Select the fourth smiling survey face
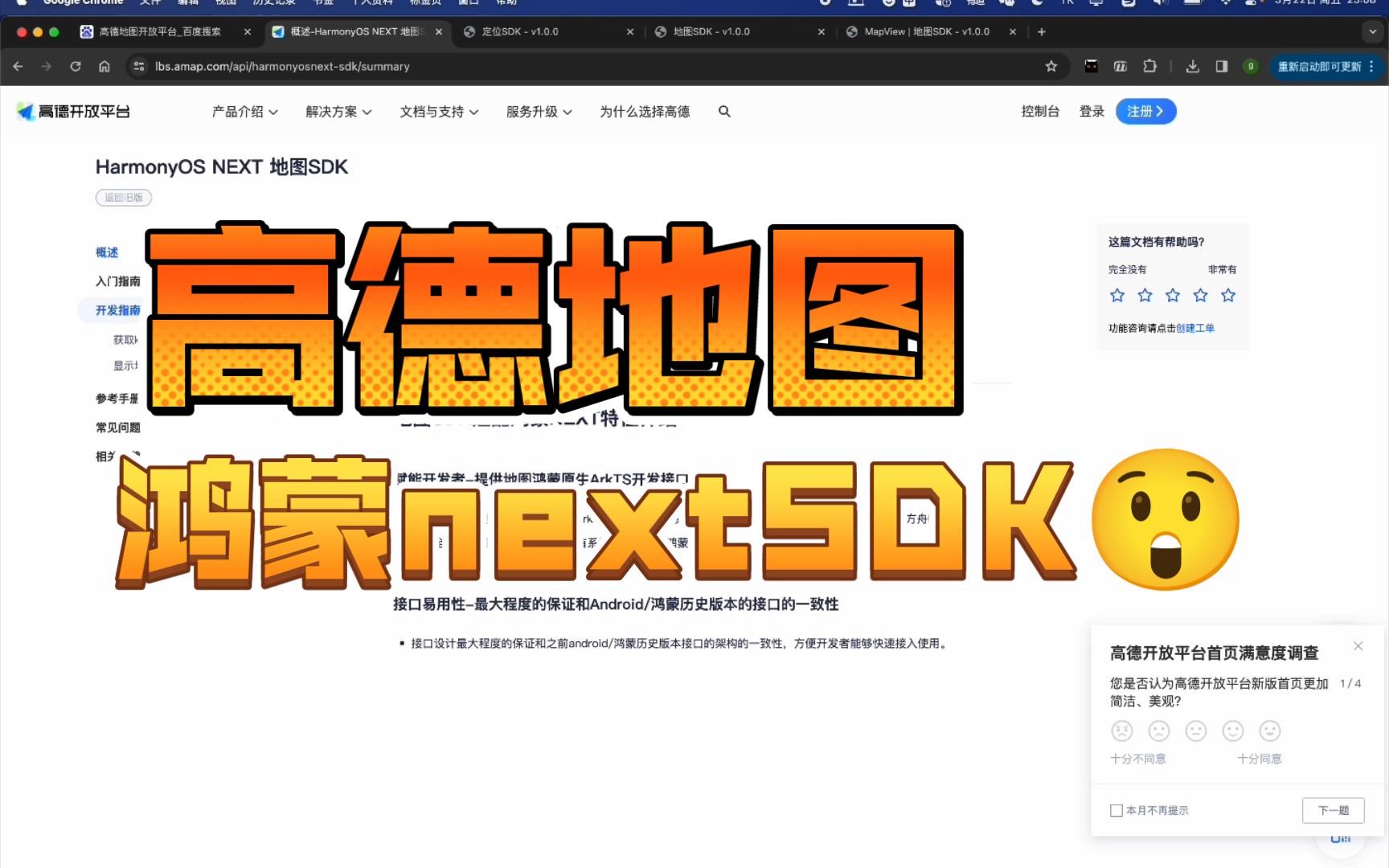1389x868 pixels. (x=1233, y=731)
